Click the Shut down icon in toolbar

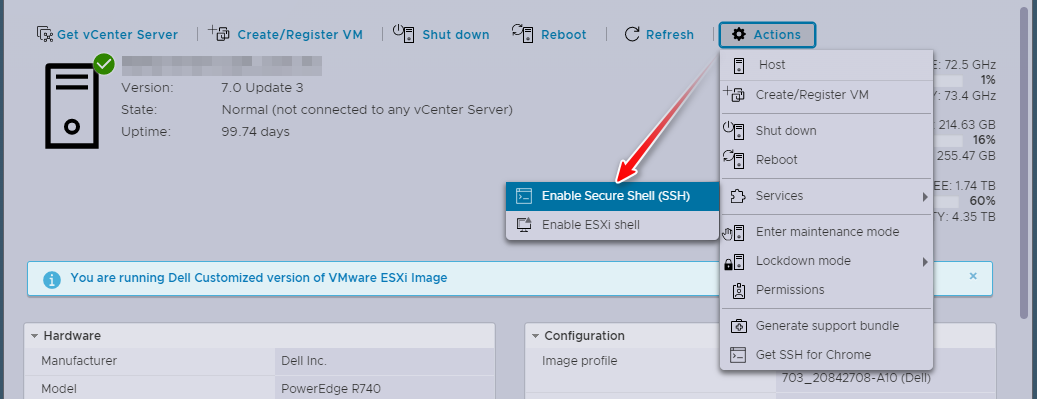tap(403, 33)
